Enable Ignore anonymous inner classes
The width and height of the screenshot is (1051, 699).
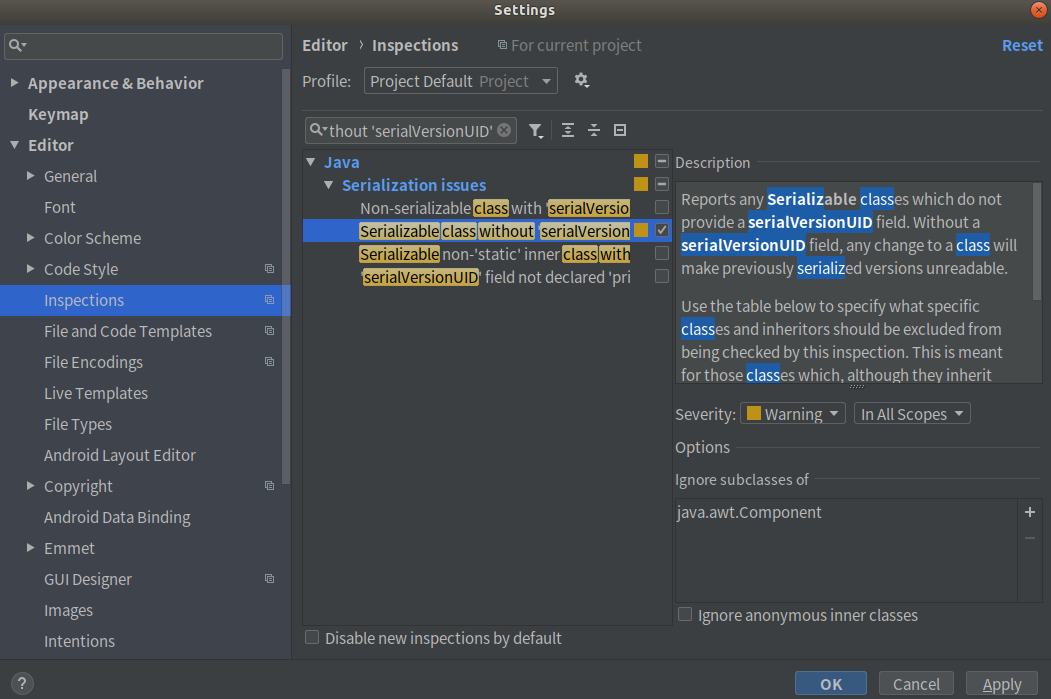coord(685,615)
